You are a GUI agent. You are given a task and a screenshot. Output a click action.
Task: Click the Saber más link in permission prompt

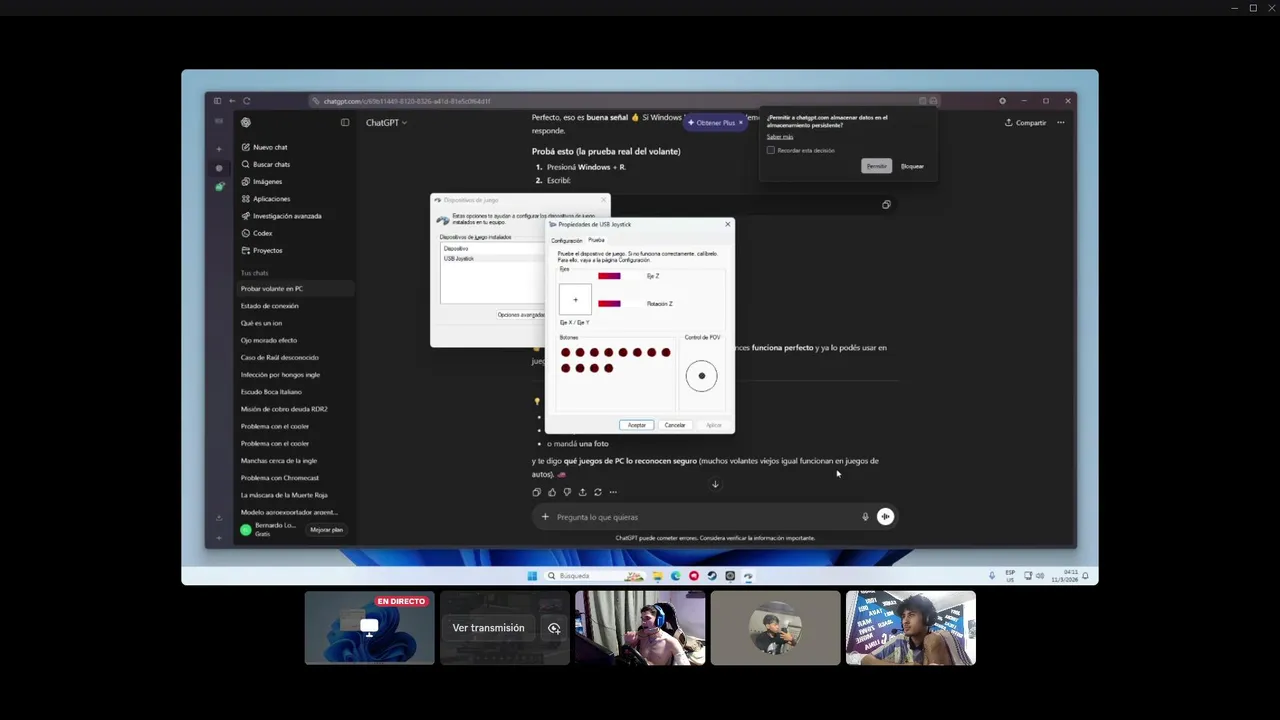point(780,137)
